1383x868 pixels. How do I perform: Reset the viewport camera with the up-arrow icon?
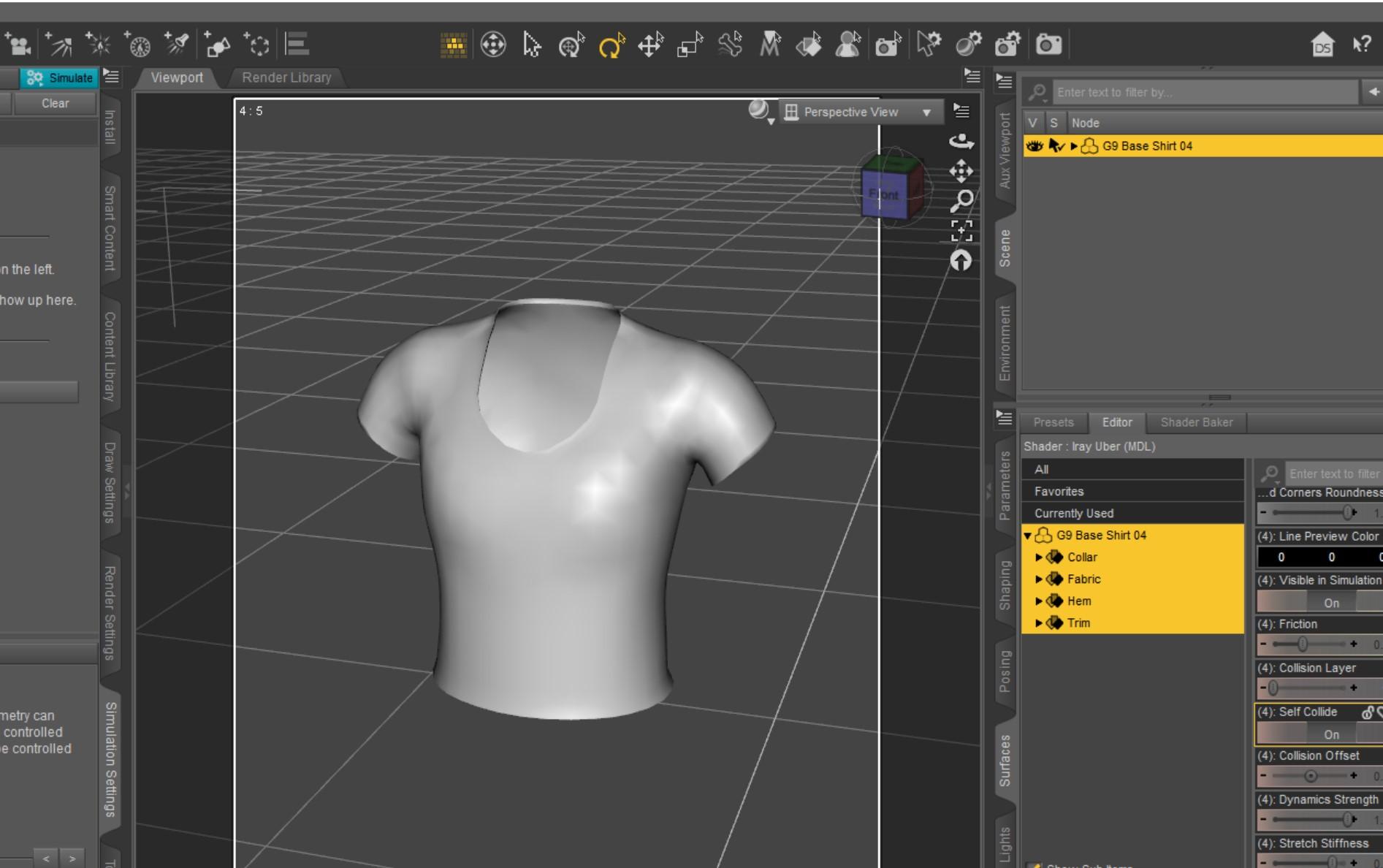961,261
